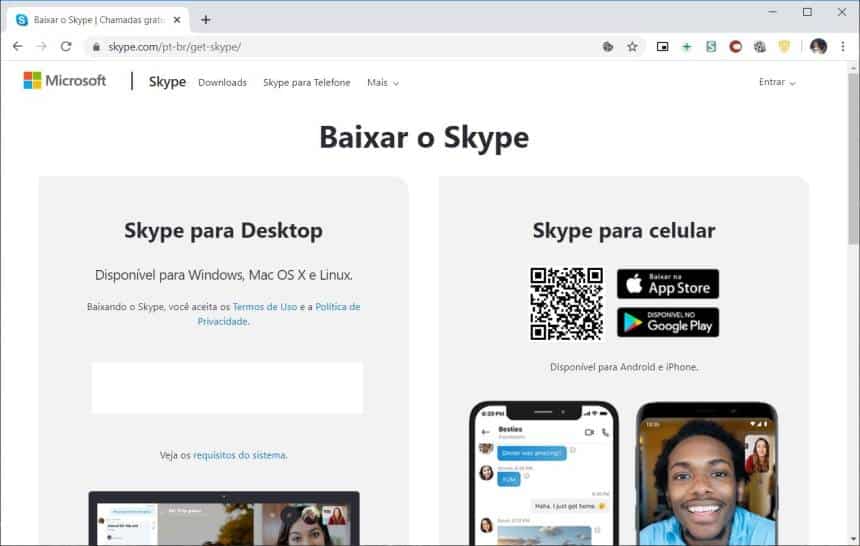Viewport: 860px width, 546px height.
Task: Expand the Entrar sign-in dropdown
Action: pos(777,82)
